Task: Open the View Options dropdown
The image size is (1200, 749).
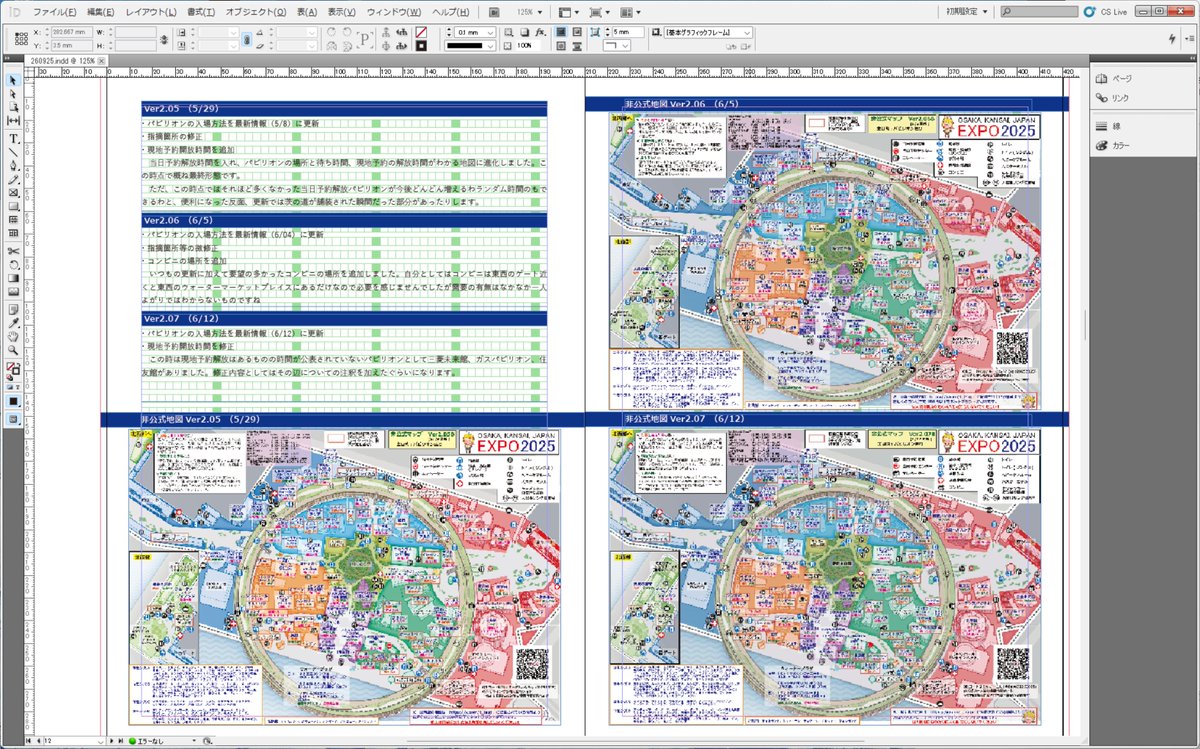Action: [567, 11]
